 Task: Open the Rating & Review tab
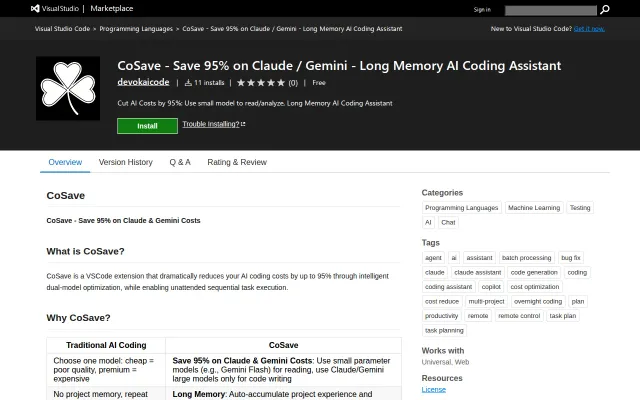(237, 162)
